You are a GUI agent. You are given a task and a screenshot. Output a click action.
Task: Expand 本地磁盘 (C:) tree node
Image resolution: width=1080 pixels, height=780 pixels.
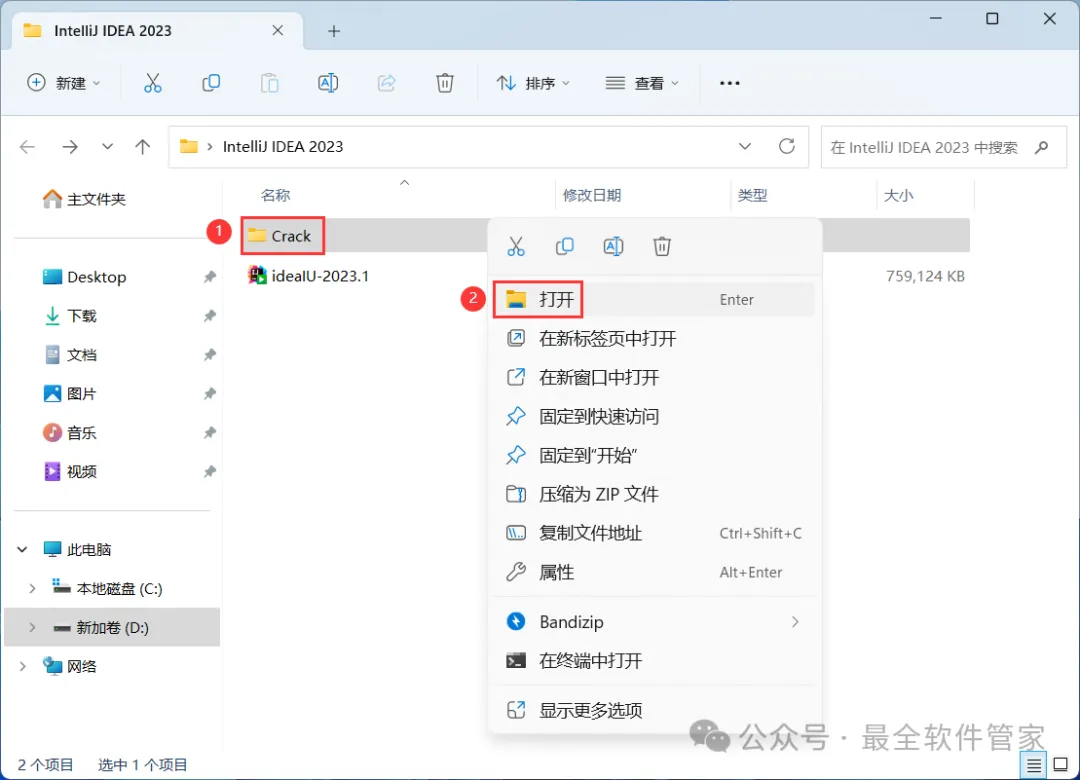coord(32,588)
